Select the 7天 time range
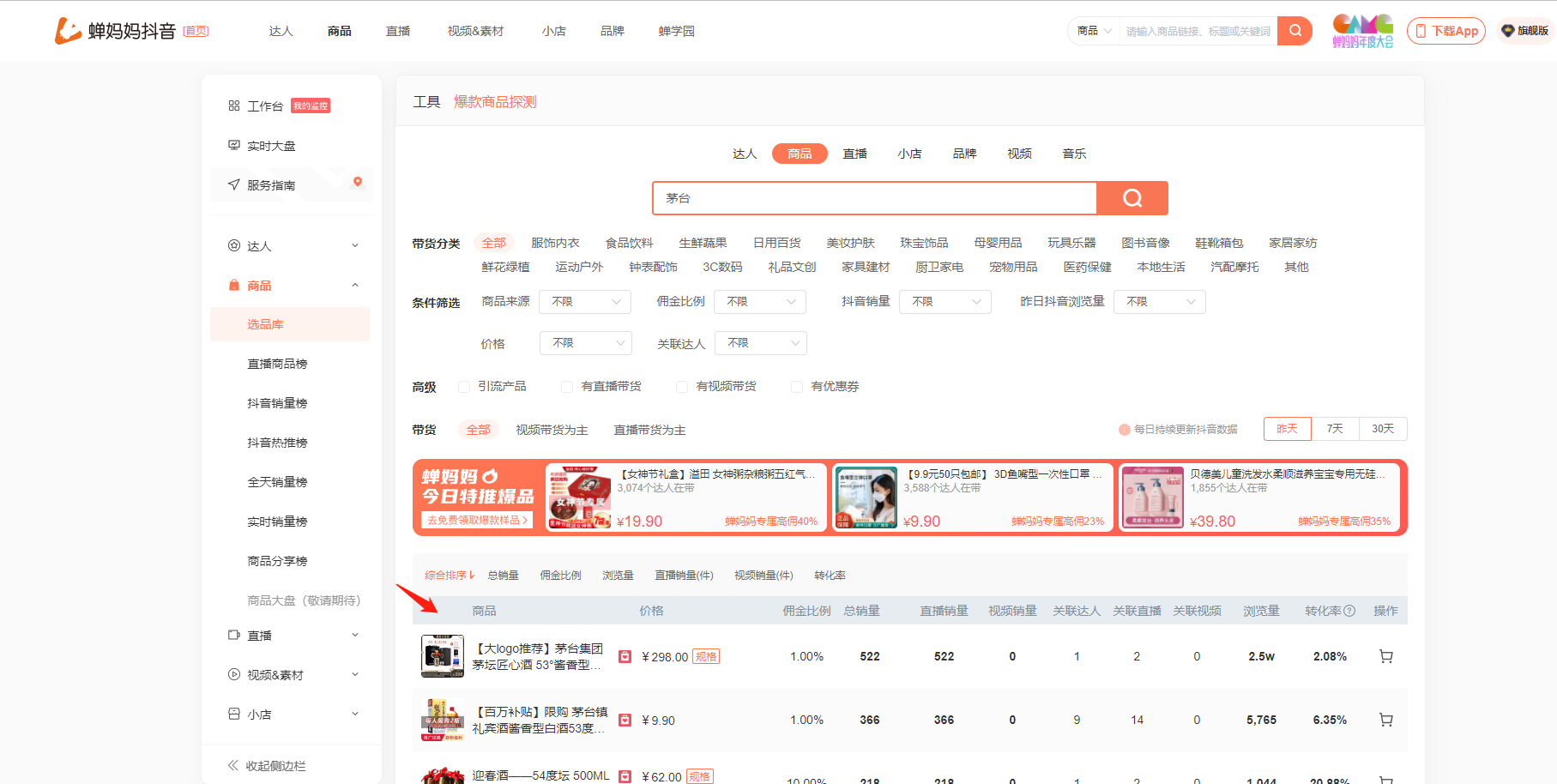Screen dimensions: 1557x784 click(1335, 429)
